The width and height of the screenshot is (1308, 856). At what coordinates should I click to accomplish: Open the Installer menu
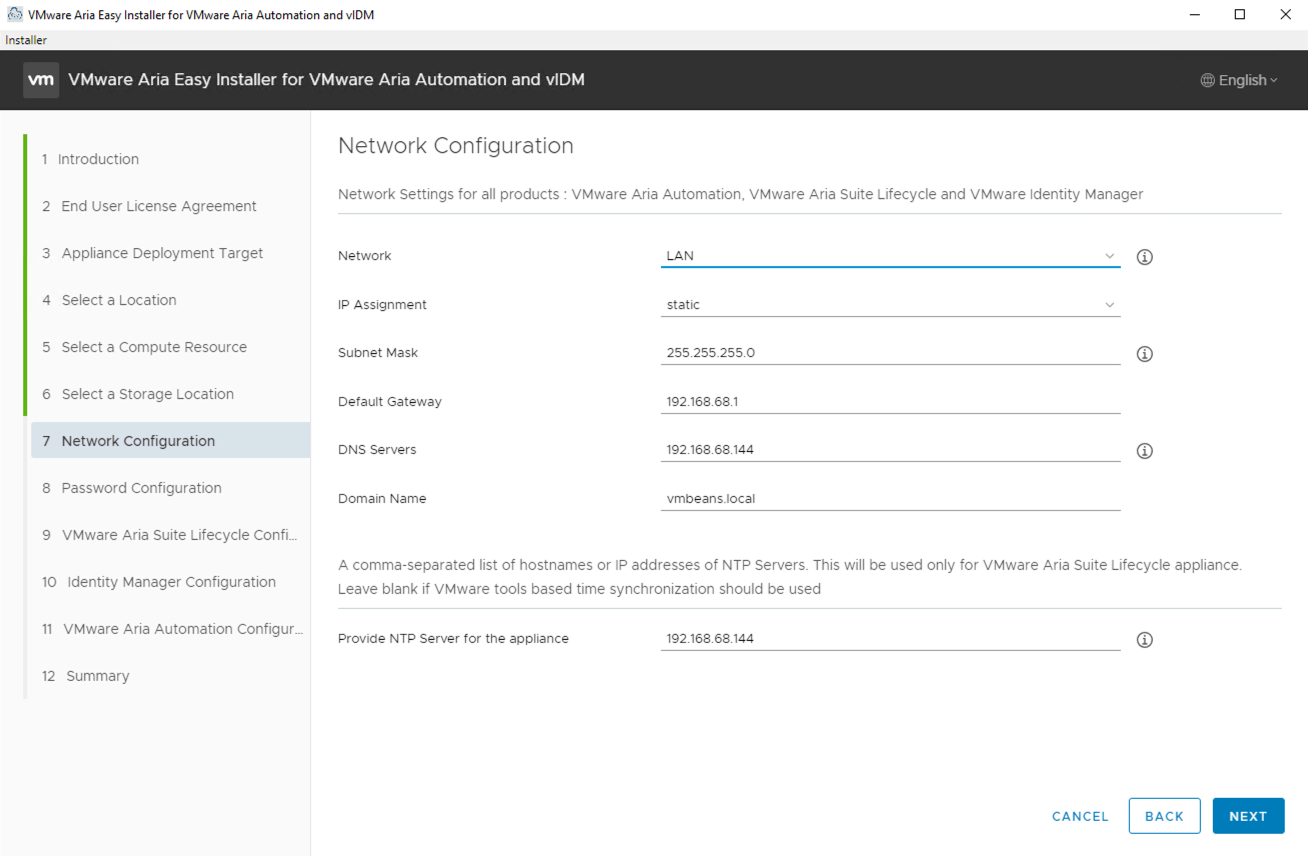coord(26,40)
